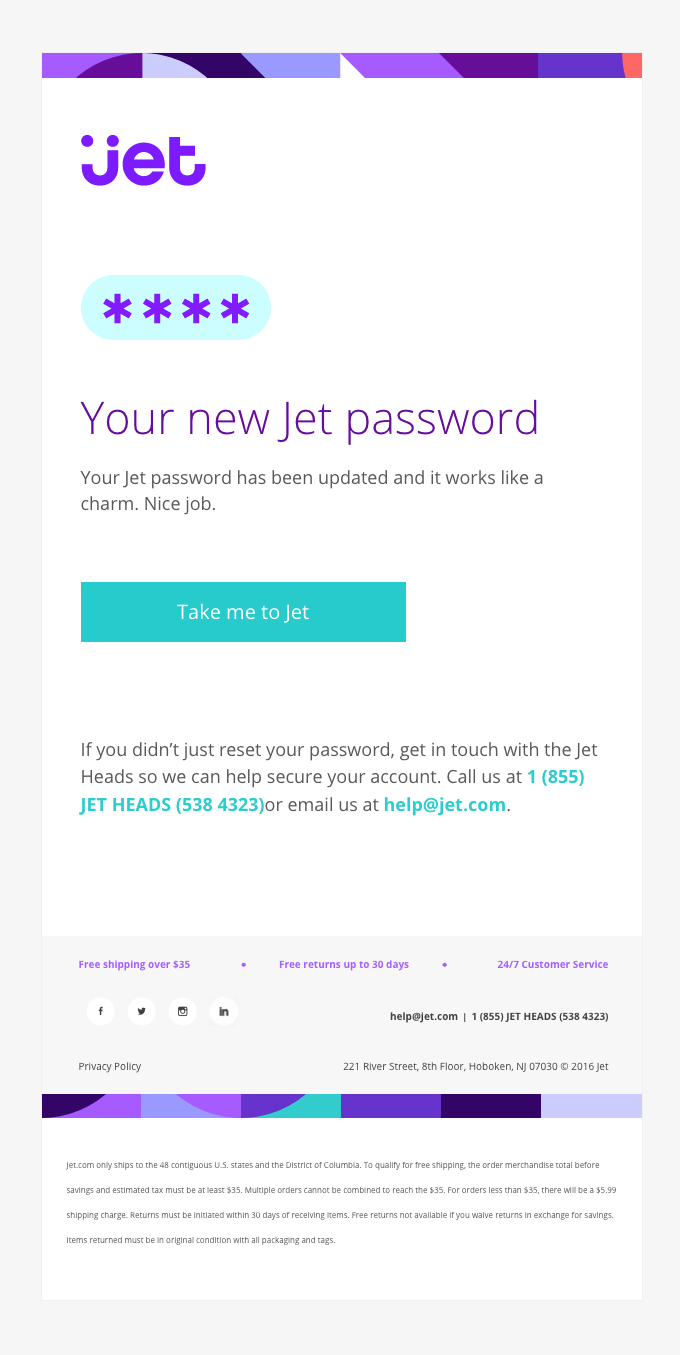The image size is (680, 1355).
Task: Call the teal 1 (855) JET HEADS link
Action: click(172, 804)
